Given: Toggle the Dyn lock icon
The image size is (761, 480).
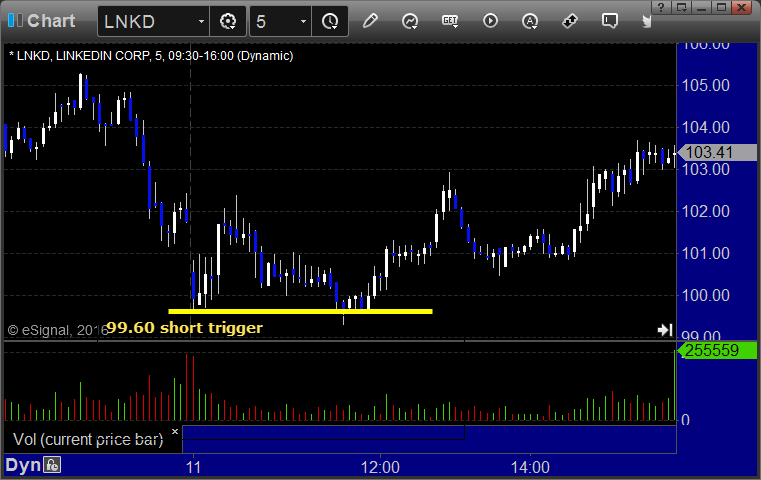Looking at the screenshot, I should tap(52, 465).
